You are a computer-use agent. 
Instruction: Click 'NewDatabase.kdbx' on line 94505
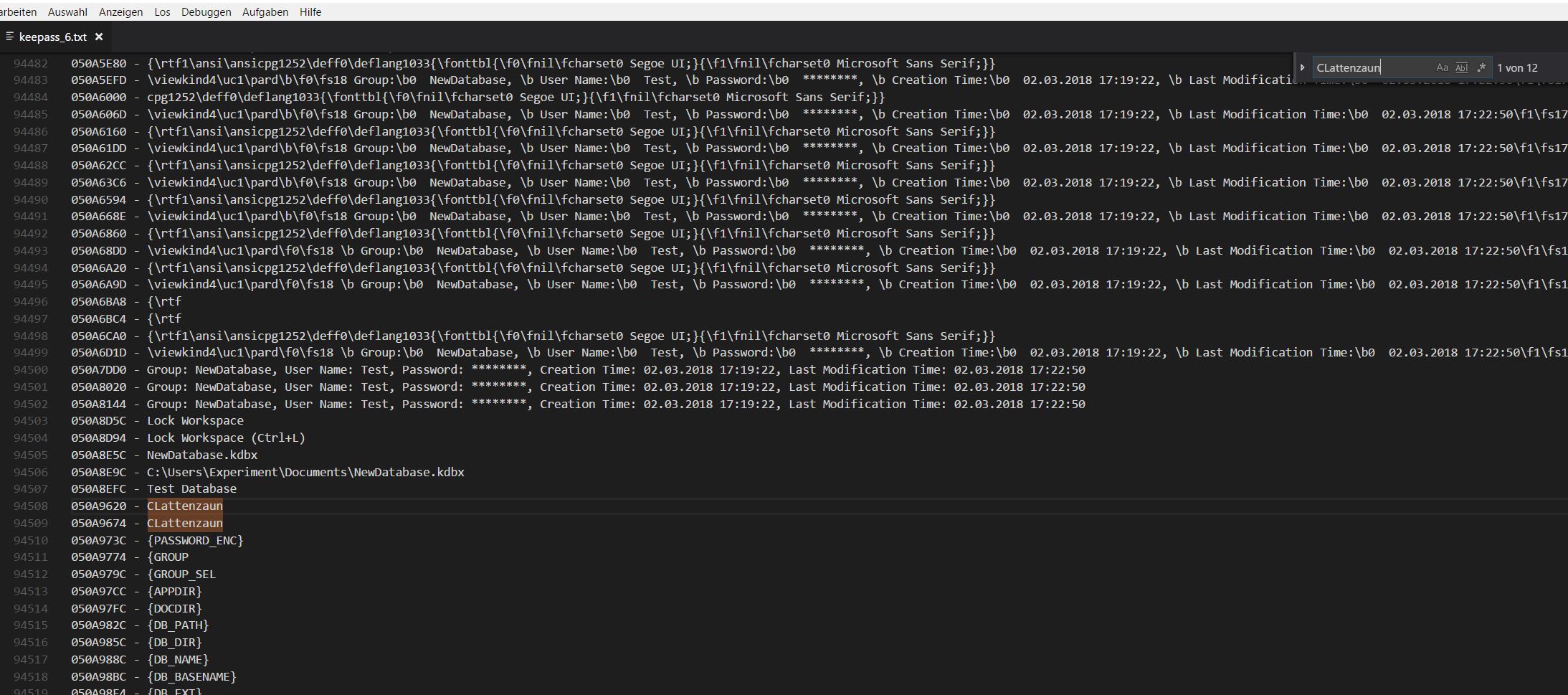click(202, 455)
